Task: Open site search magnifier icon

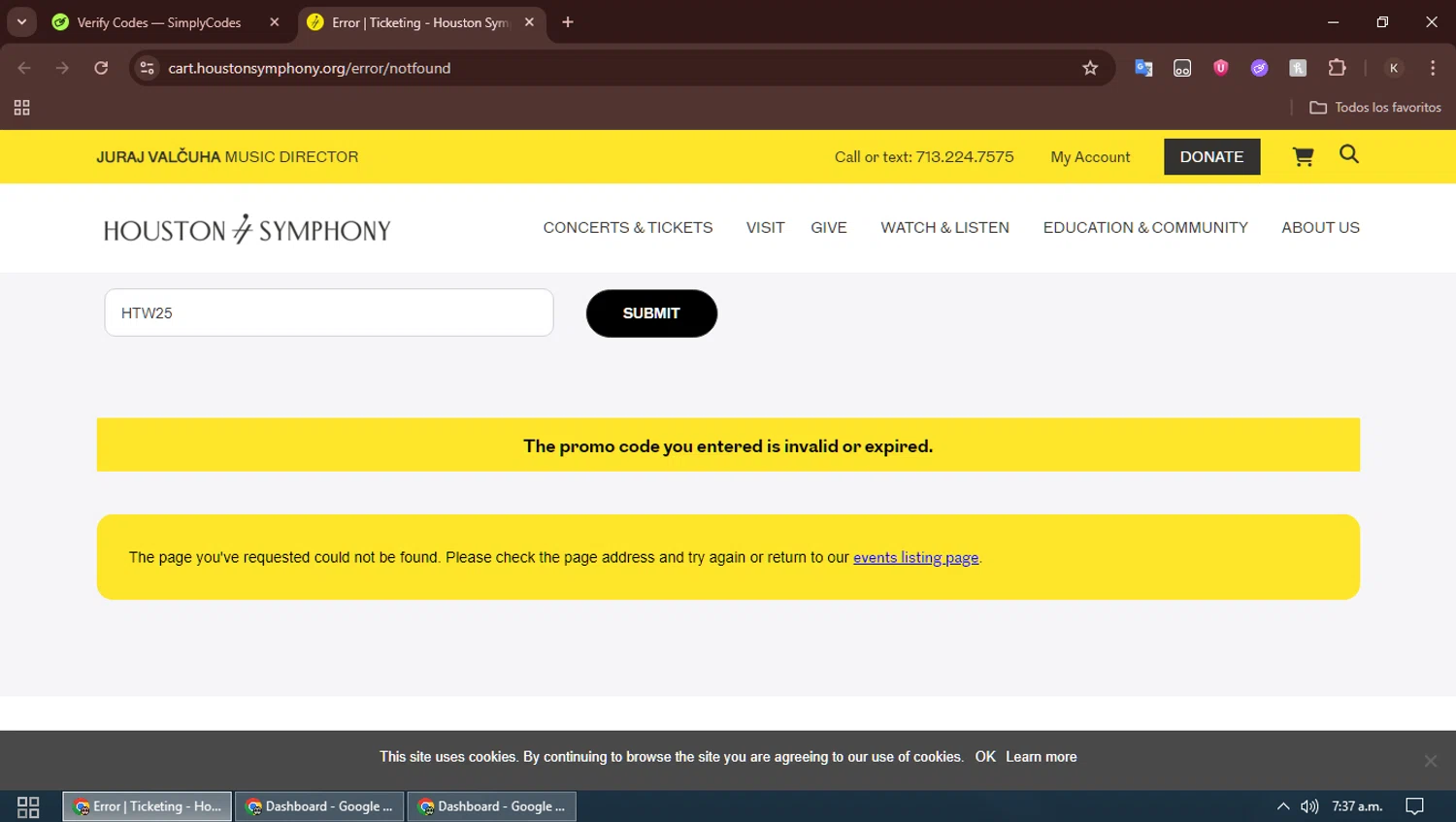Action: coord(1348,154)
